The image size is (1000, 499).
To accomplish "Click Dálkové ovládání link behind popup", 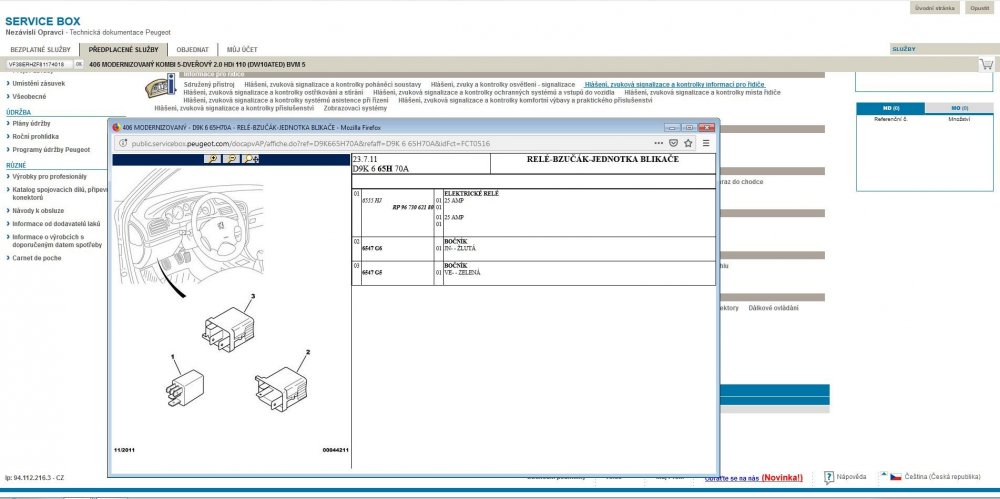I will [773, 308].
